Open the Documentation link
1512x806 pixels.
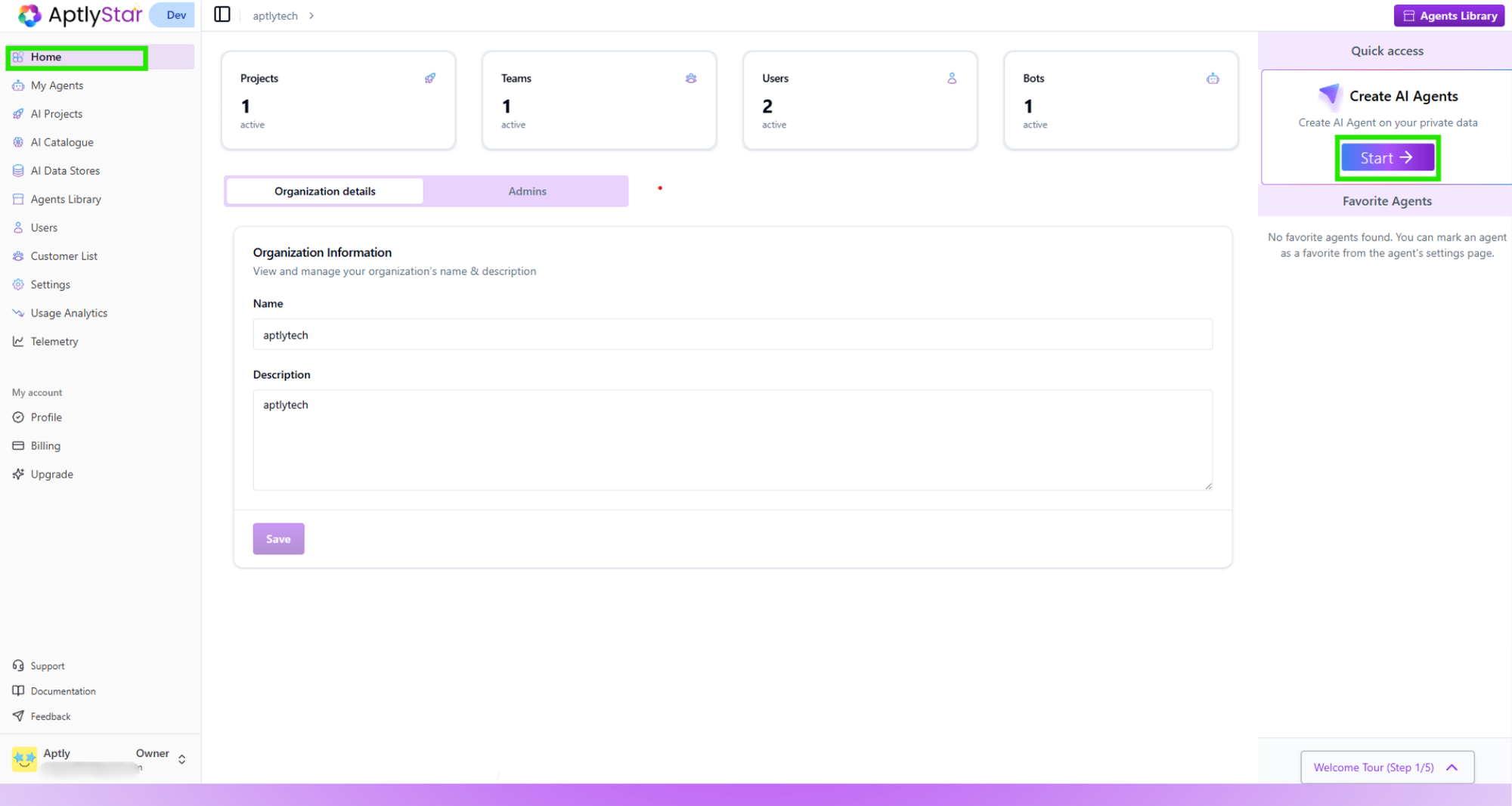pyautogui.click(x=64, y=691)
